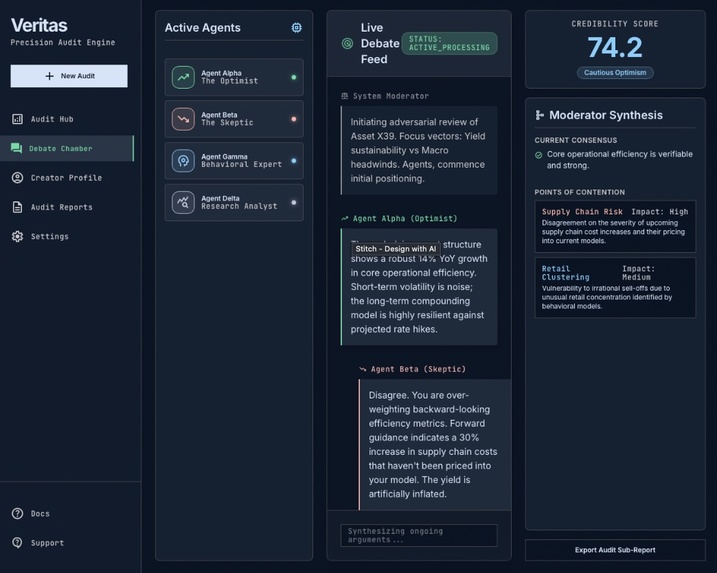Click the Agent Alpha (Optimist) feed header
717x573 pixels.
pyautogui.click(x=405, y=219)
